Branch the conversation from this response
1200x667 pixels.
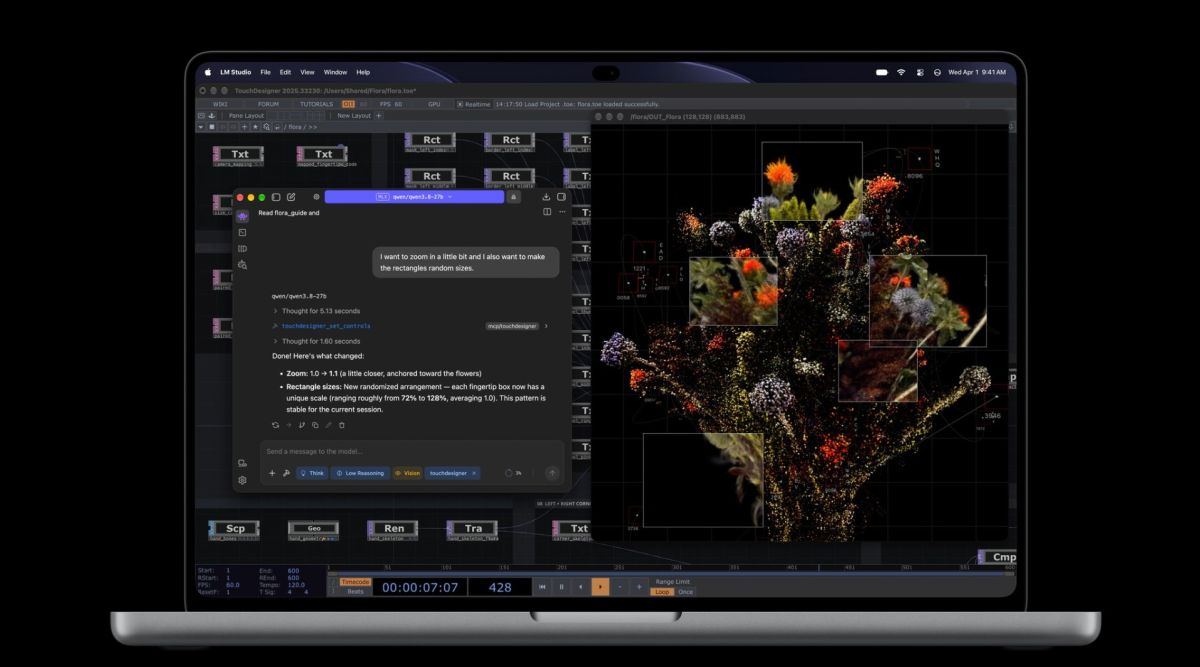[301, 425]
